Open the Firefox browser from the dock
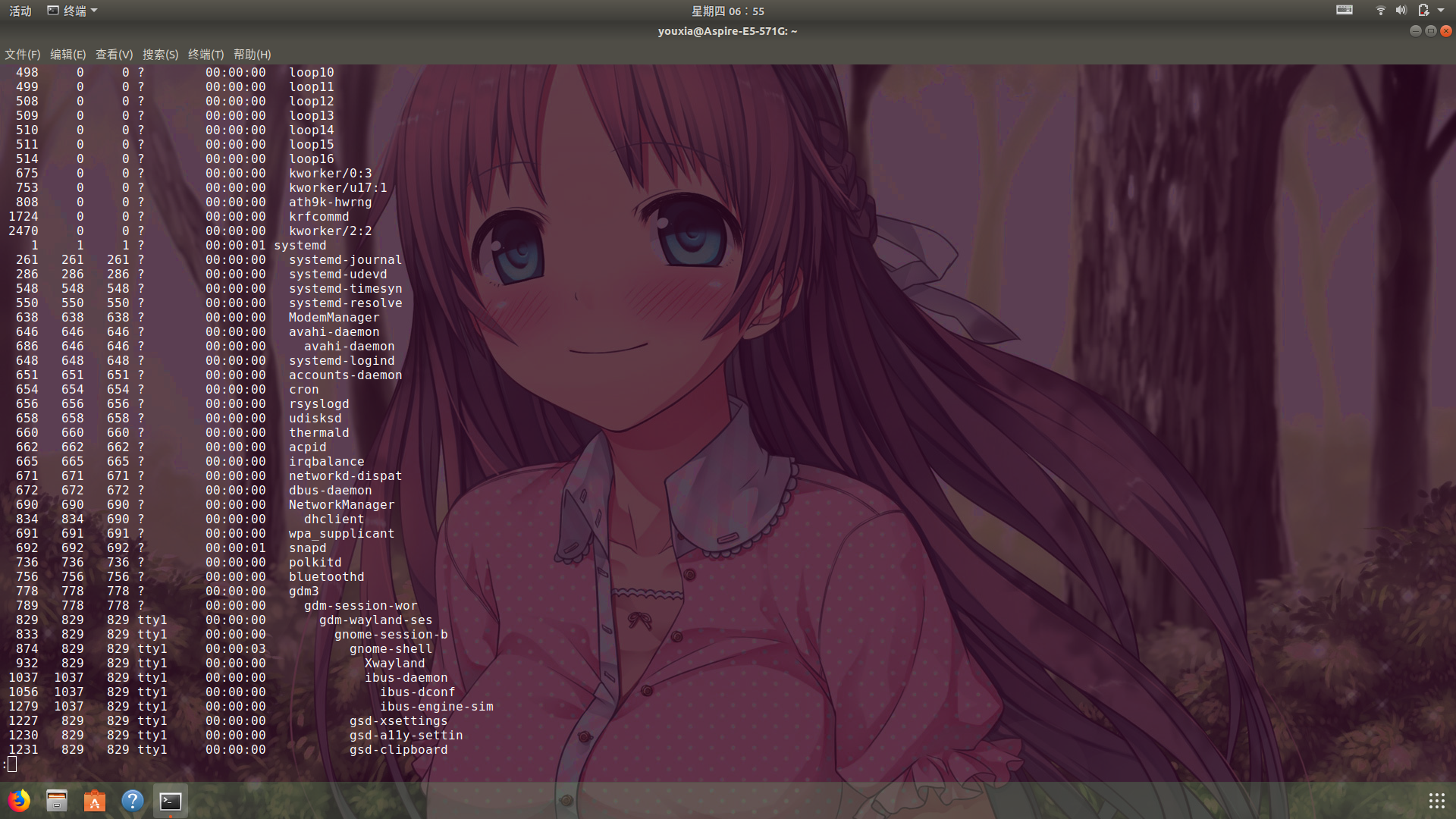 19,801
